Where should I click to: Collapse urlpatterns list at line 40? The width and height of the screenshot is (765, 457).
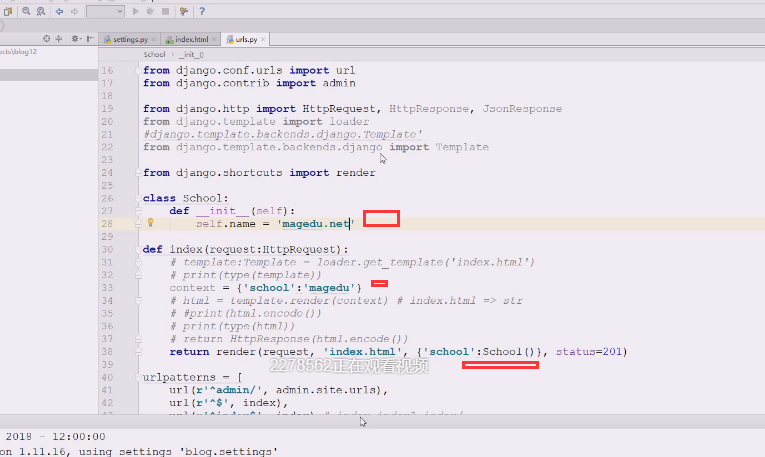pos(139,377)
